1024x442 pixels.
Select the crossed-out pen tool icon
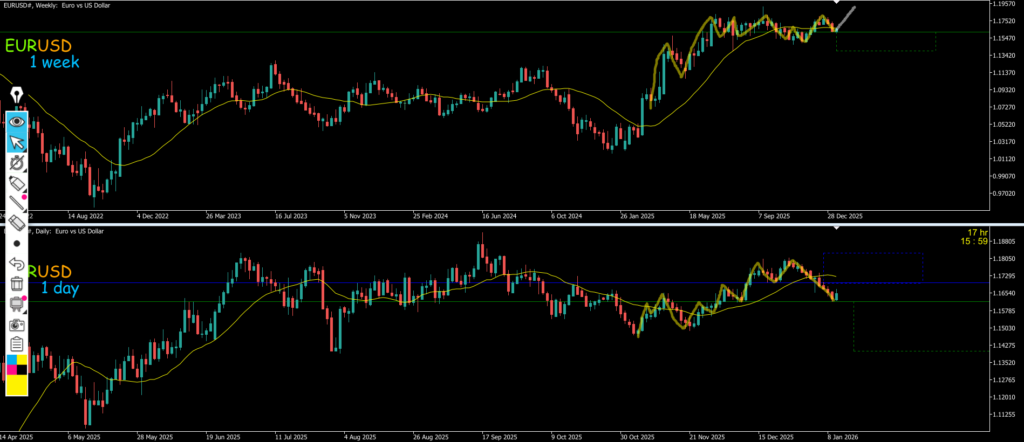coord(17,163)
